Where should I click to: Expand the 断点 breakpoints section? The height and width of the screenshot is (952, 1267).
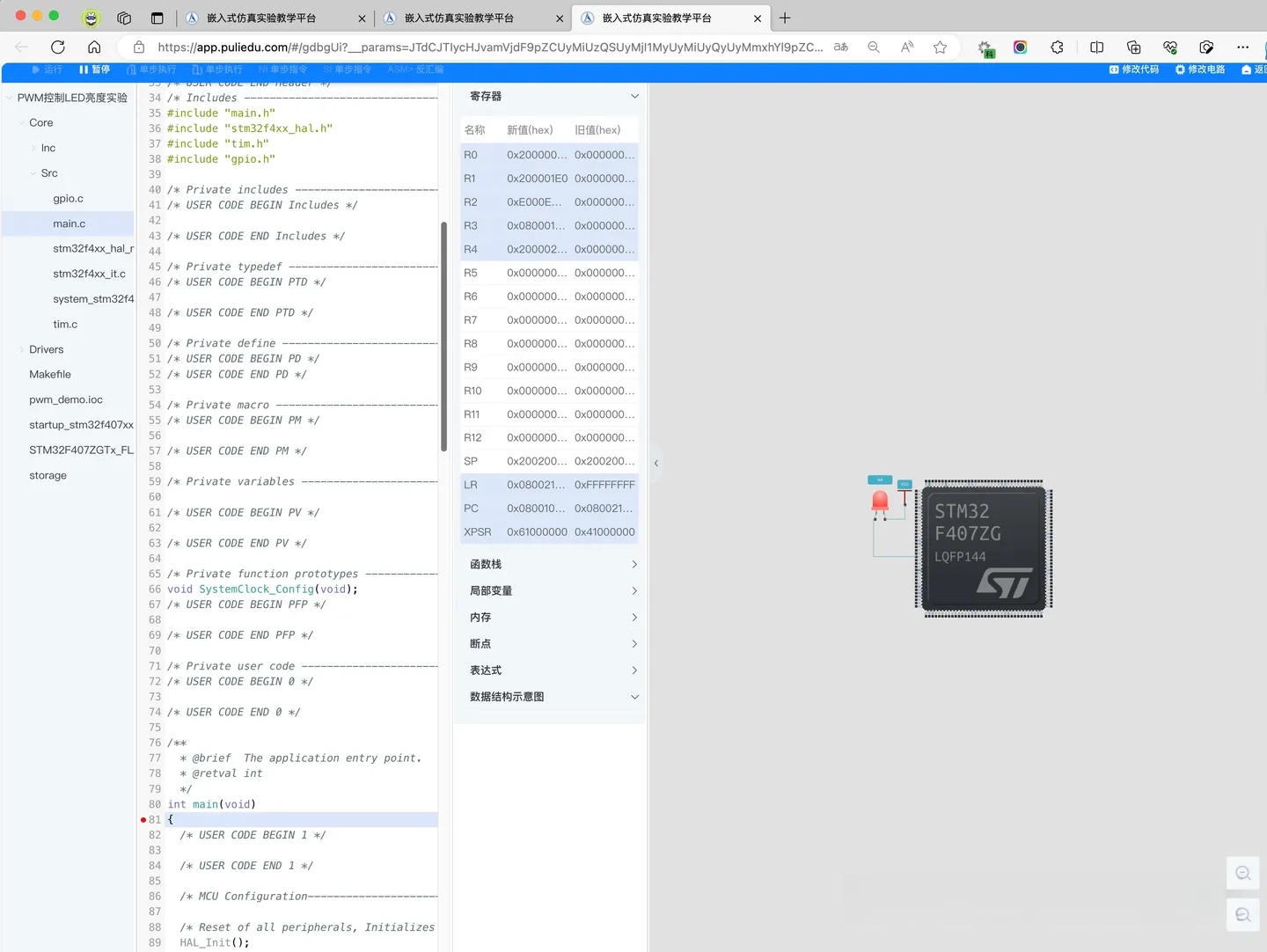(x=634, y=644)
